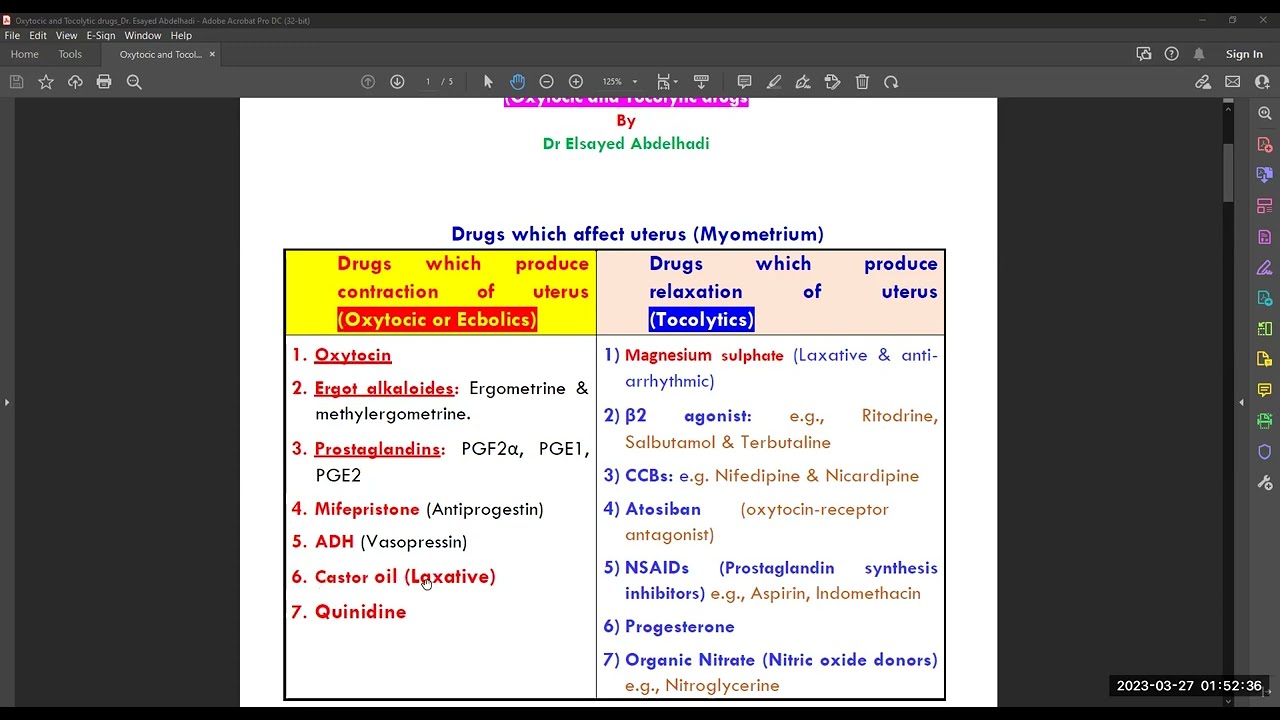Open the File menu
Image resolution: width=1280 pixels, height=720 pixels.
pyautogui.click(x=12, y=36)
